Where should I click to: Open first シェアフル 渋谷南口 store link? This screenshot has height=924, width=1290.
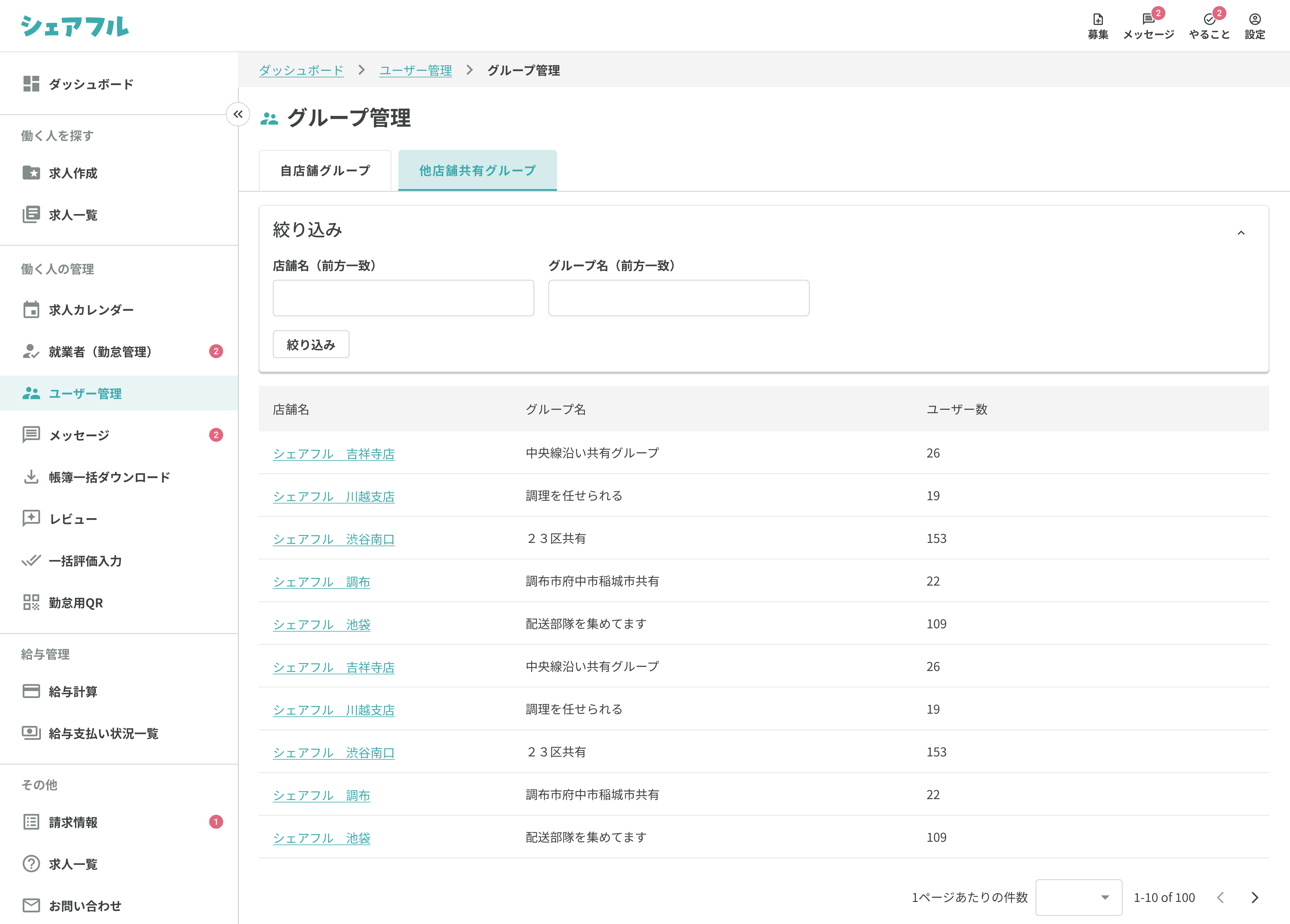tap(334, 539)
